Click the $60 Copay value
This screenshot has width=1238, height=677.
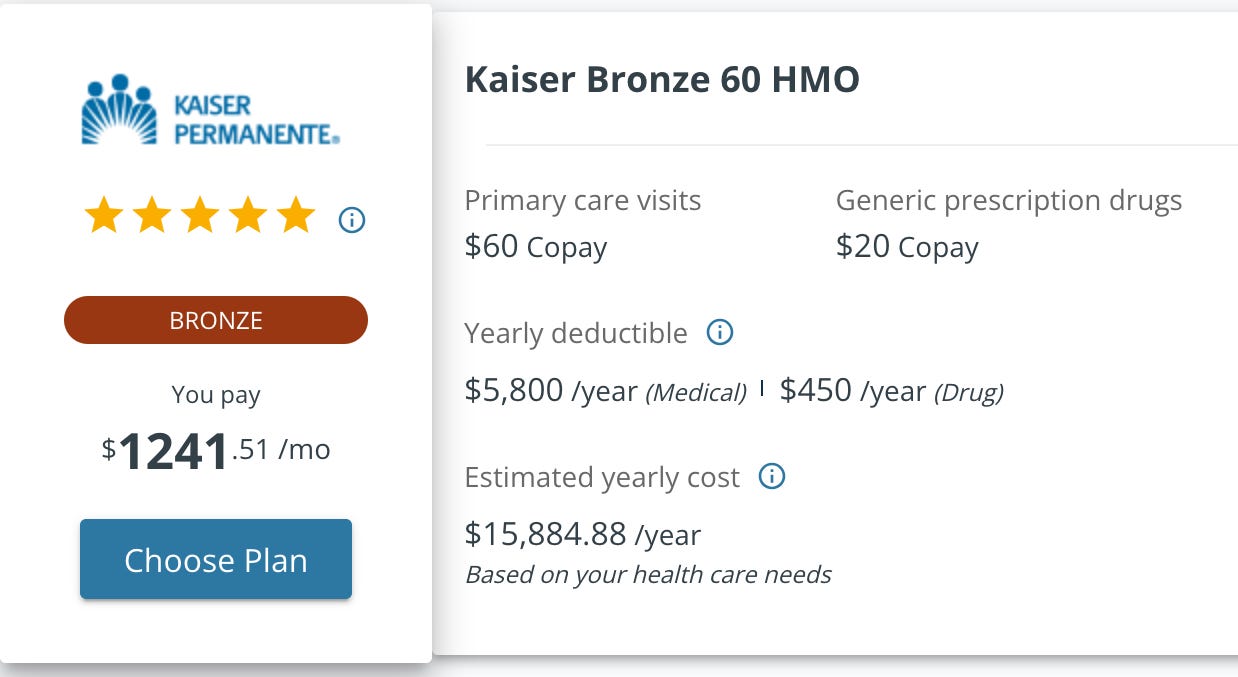pos(536,247)
